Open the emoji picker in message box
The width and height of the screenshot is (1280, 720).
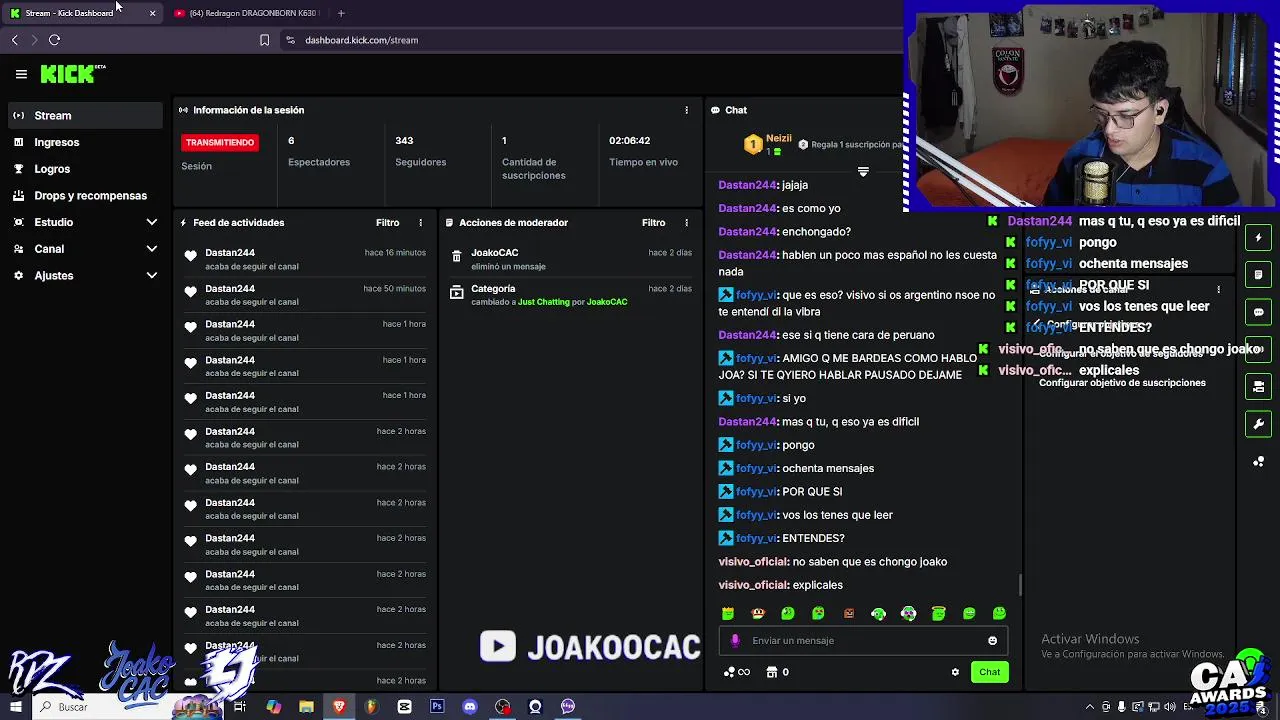click(992, 641)
